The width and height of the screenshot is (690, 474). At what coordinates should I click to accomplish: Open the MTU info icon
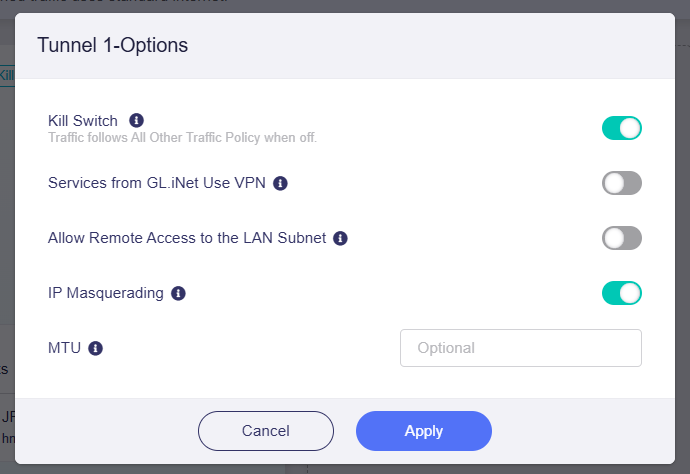tap(95, 348)
